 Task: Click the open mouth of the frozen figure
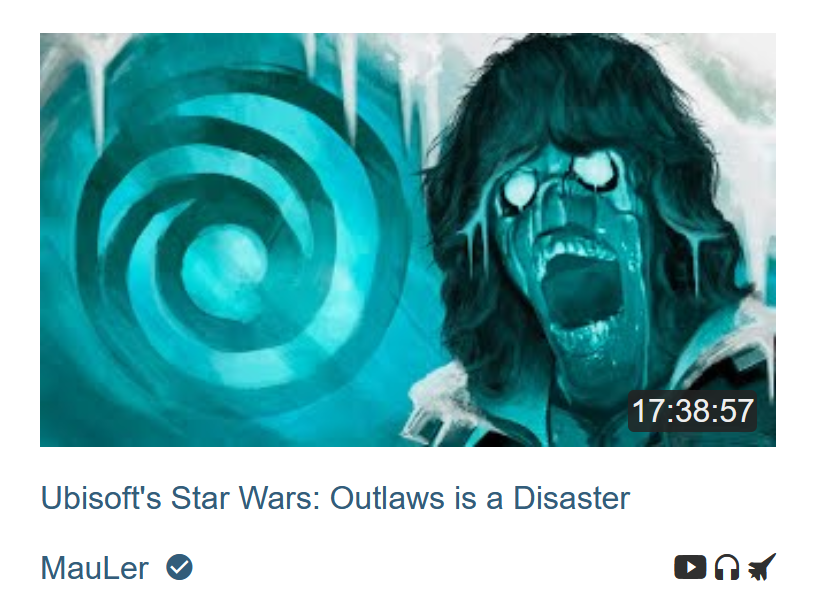(x=579, y=291)
